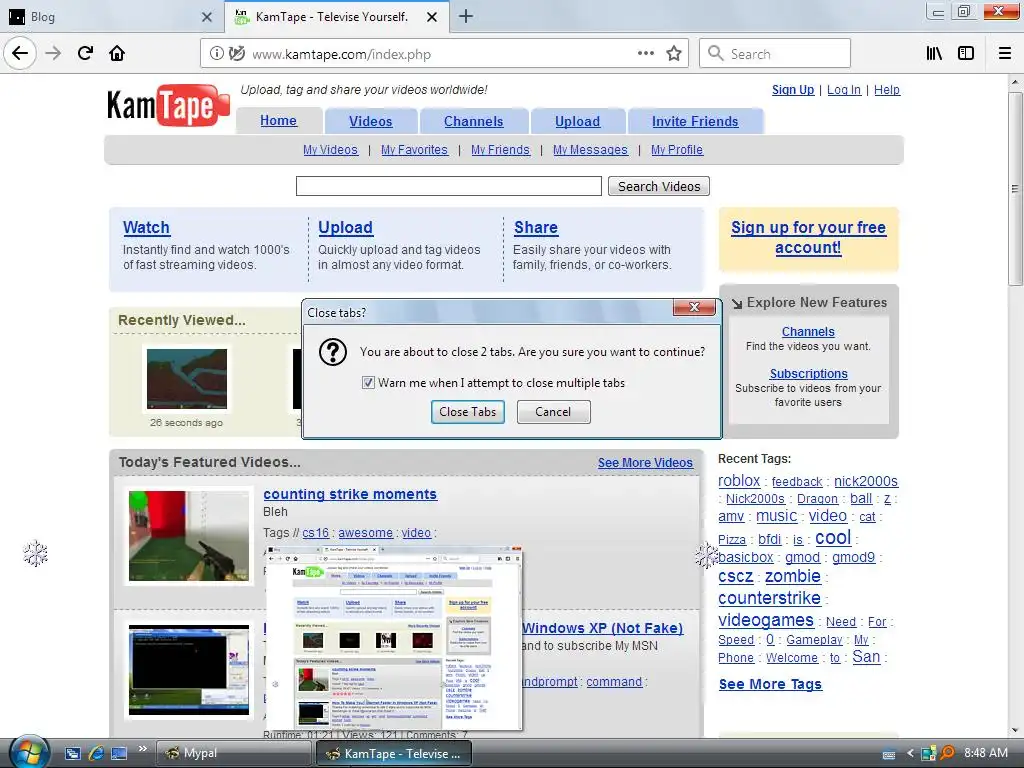The image size is (1024, 768).
Task: Focus the video search text field
Action: [x=449, y=186]
